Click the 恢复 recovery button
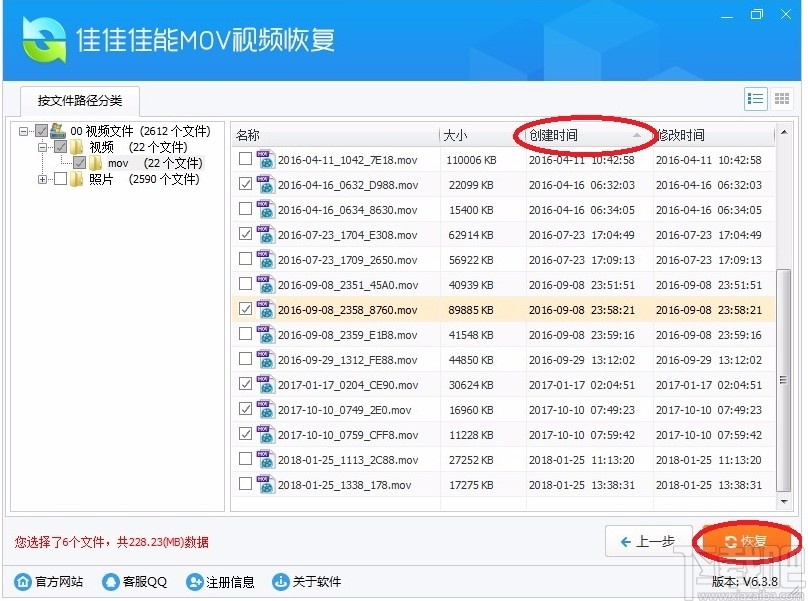Viewport: 808px width, 601px height. coord(743,540)
